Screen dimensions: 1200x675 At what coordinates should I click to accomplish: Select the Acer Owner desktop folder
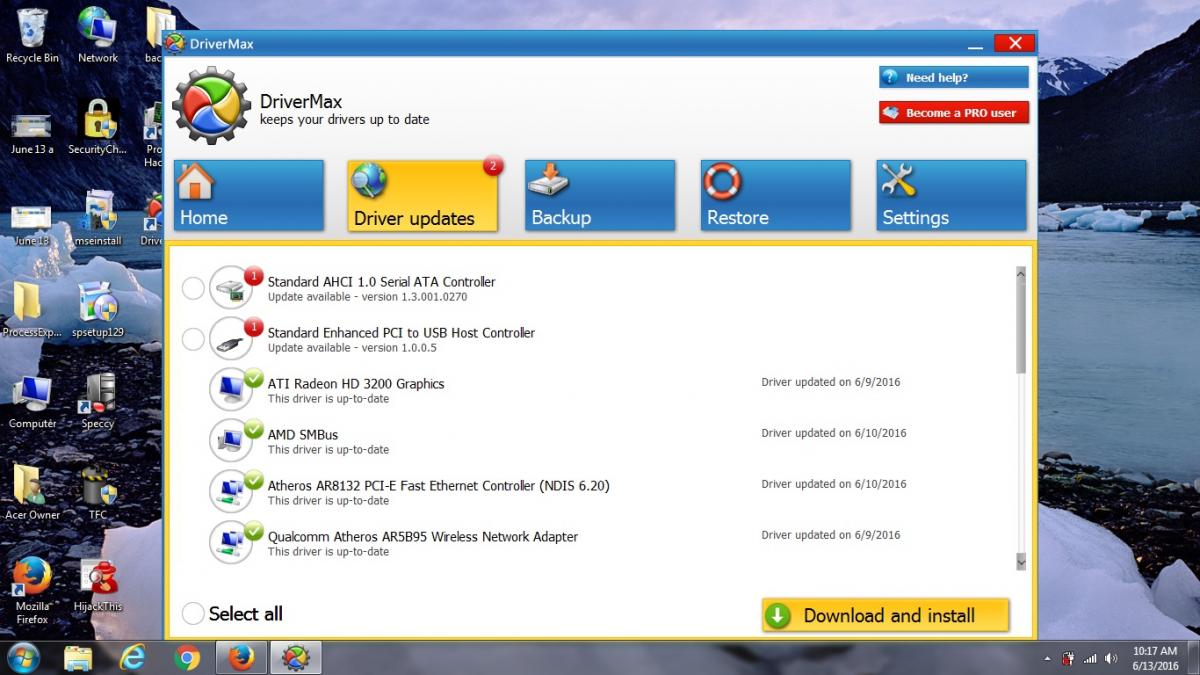32,493
